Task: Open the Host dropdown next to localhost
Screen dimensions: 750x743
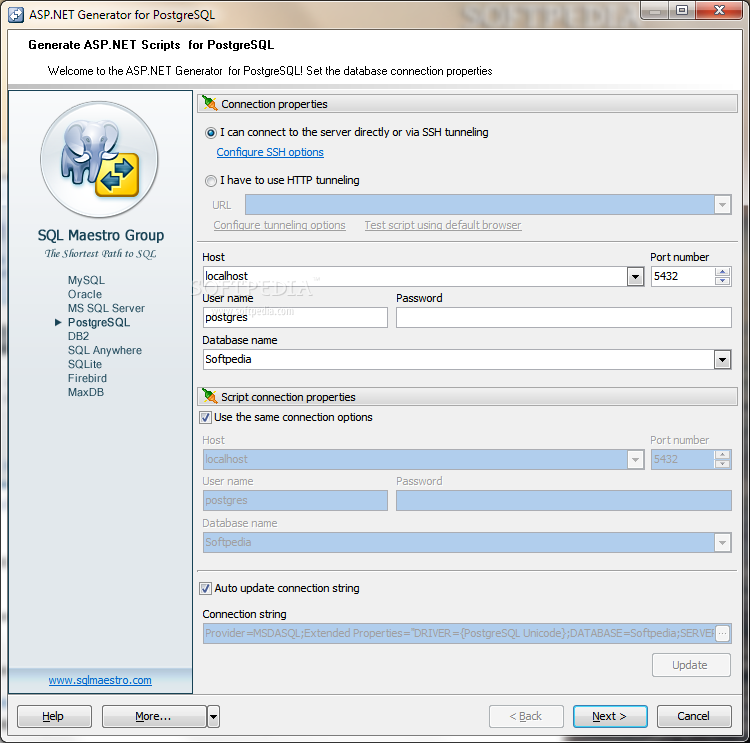Action: [x=635, y=277]
